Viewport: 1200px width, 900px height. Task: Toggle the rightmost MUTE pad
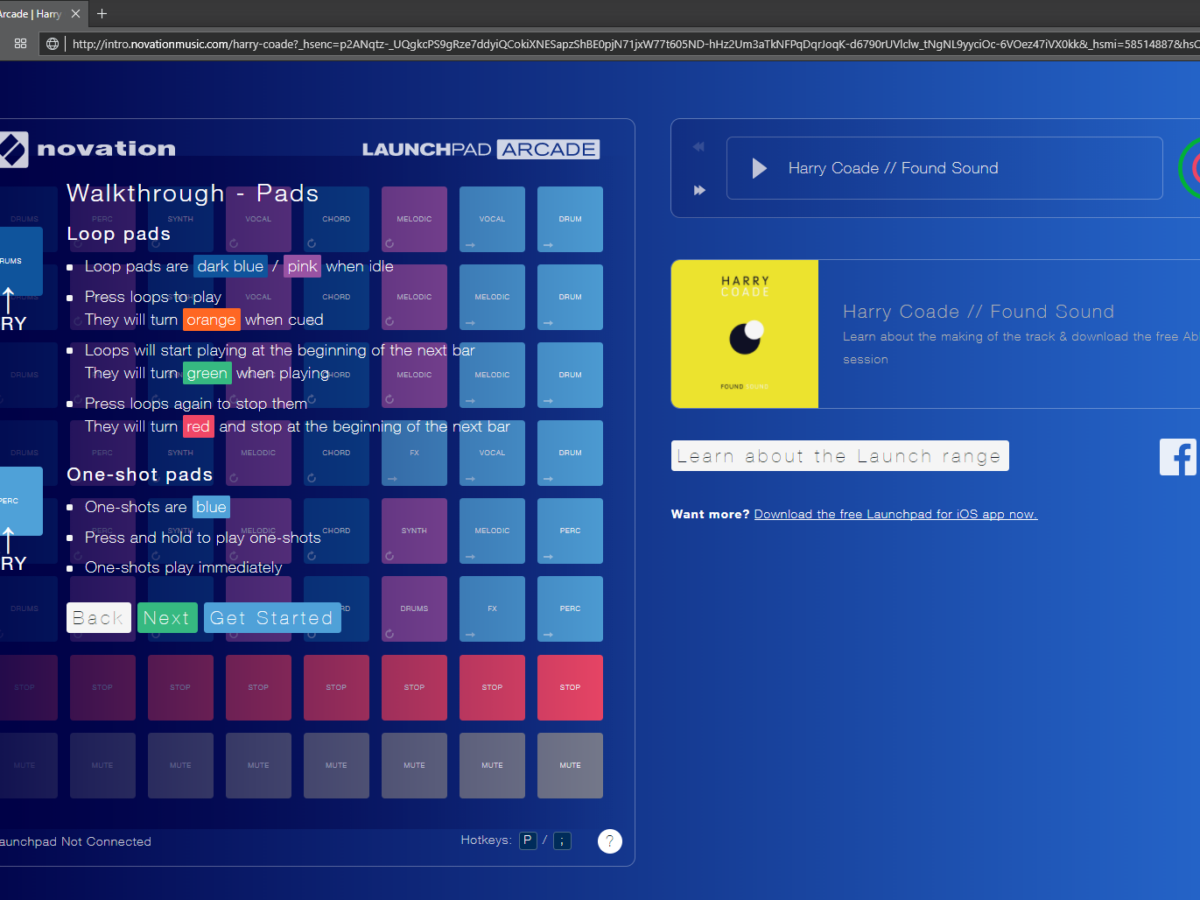click(570, 766)
